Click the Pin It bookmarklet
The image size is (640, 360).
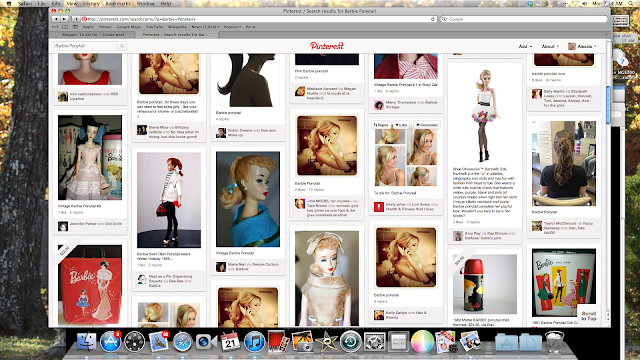(250, 27)
